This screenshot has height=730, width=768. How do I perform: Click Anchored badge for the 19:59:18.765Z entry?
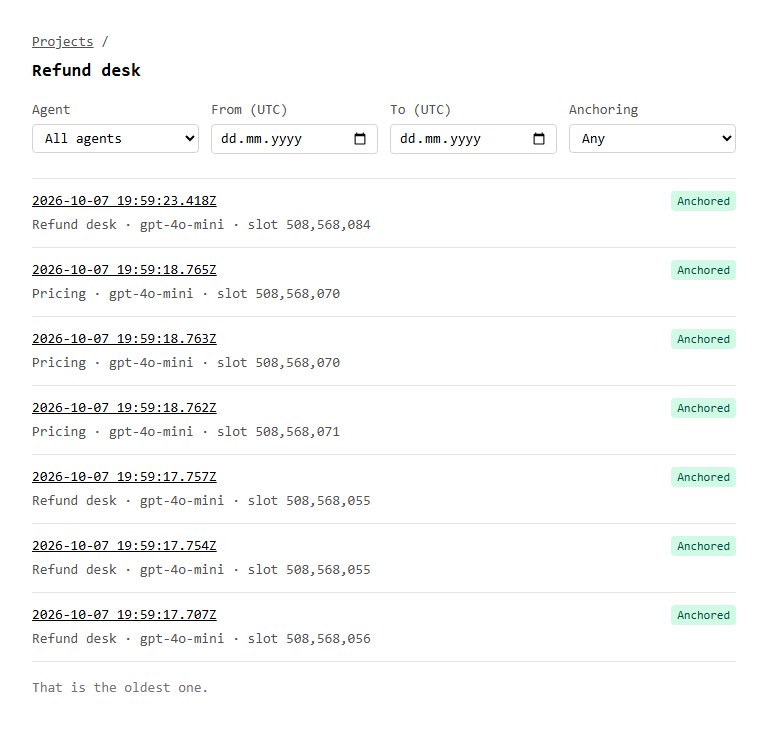point(703,270)
